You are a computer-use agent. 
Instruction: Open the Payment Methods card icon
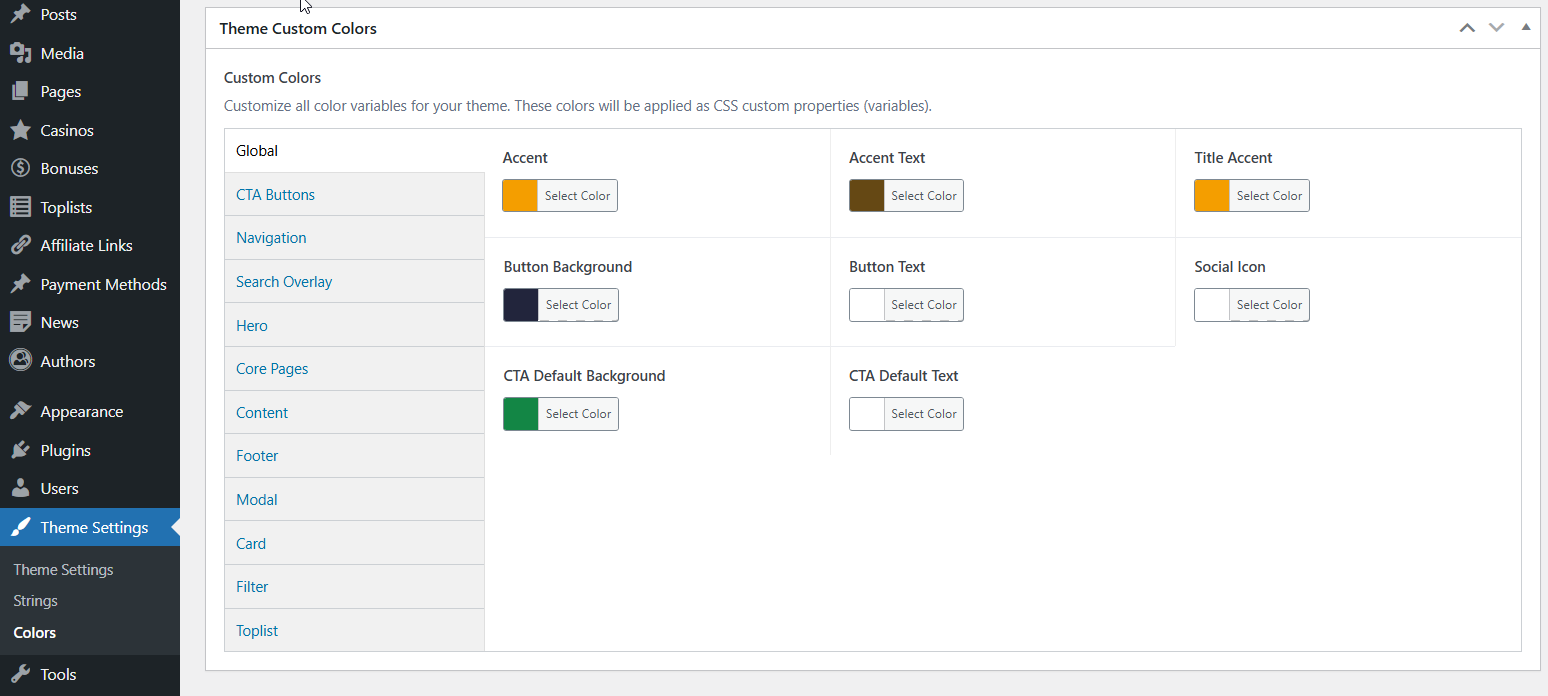tap(22, 283)
